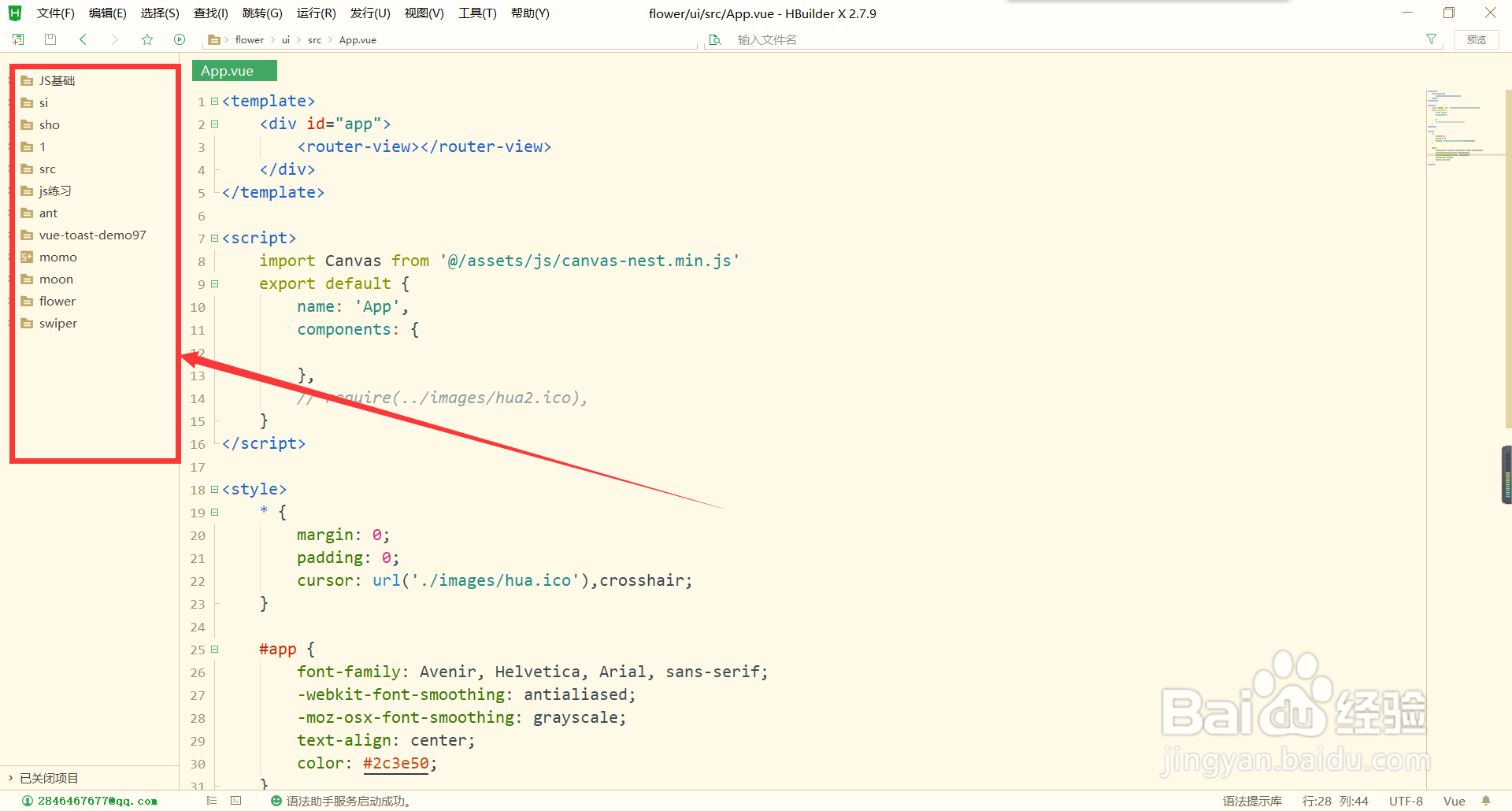Click the JS基础 folder icon
The height and width of the screenshot is (811, 1512).
coord(27,81)
